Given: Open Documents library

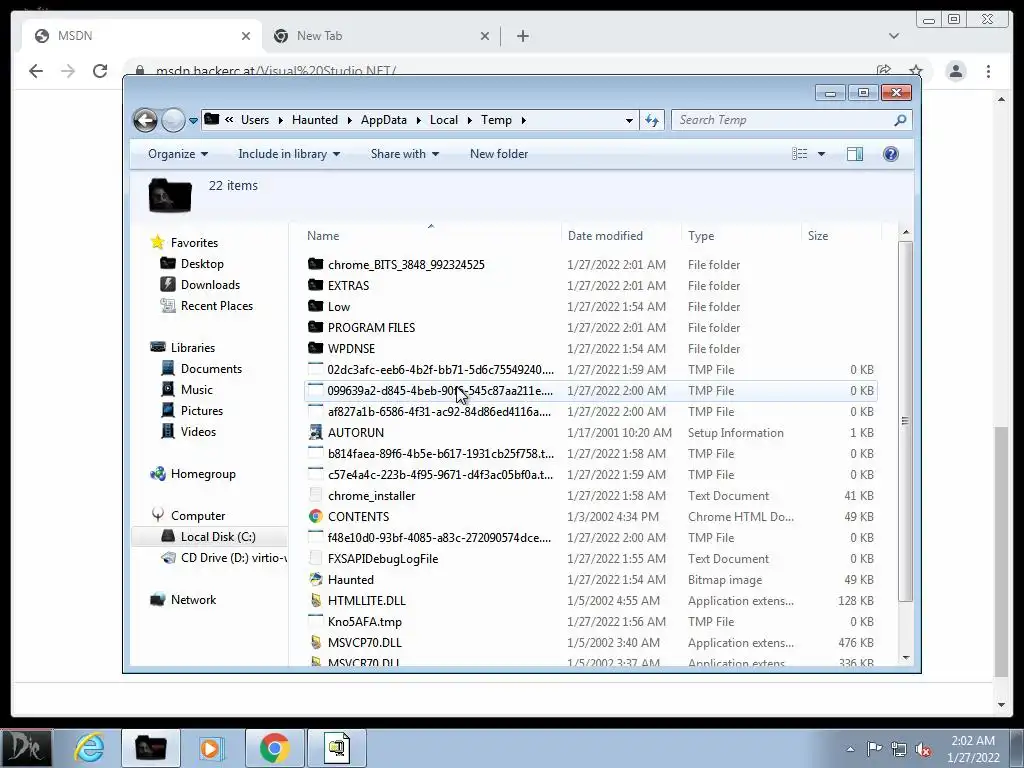Looking at the screenshot, I should click(x=211, y=369).
